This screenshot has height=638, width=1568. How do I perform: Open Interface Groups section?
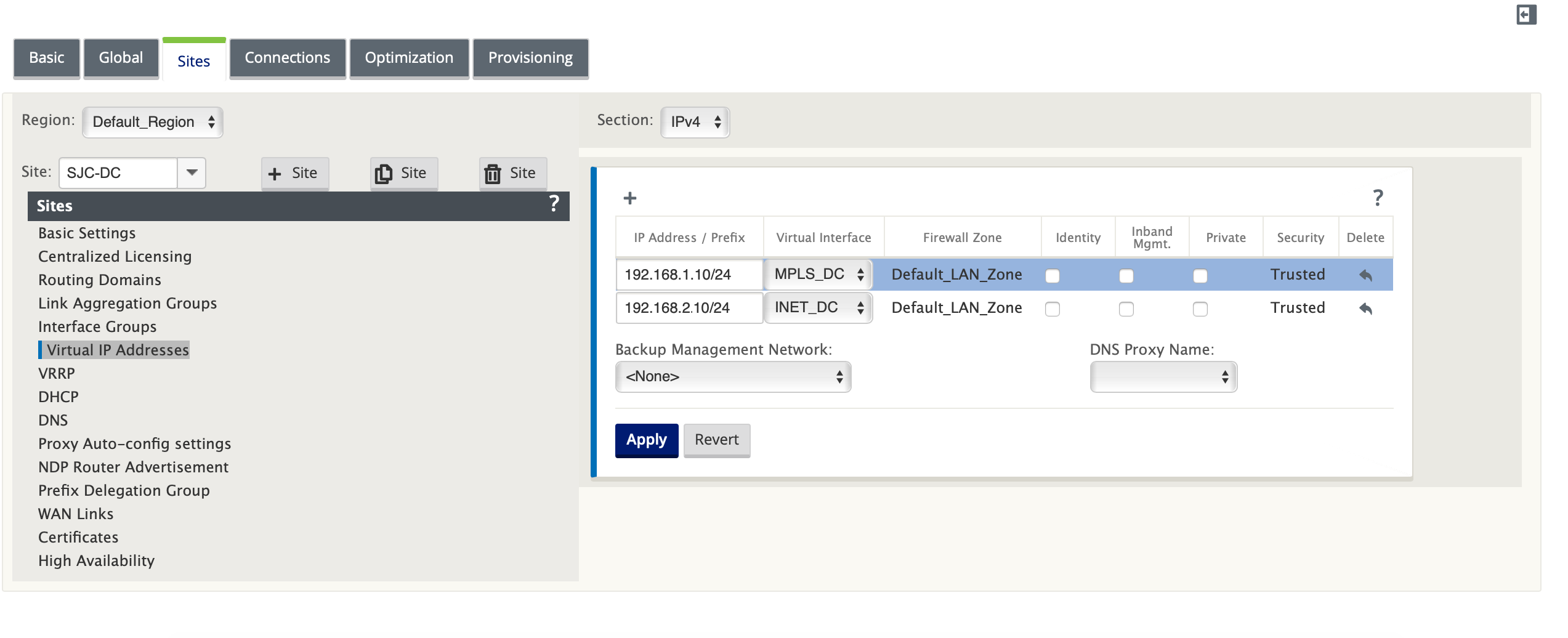pyautogui.click(x=97, y=327)
